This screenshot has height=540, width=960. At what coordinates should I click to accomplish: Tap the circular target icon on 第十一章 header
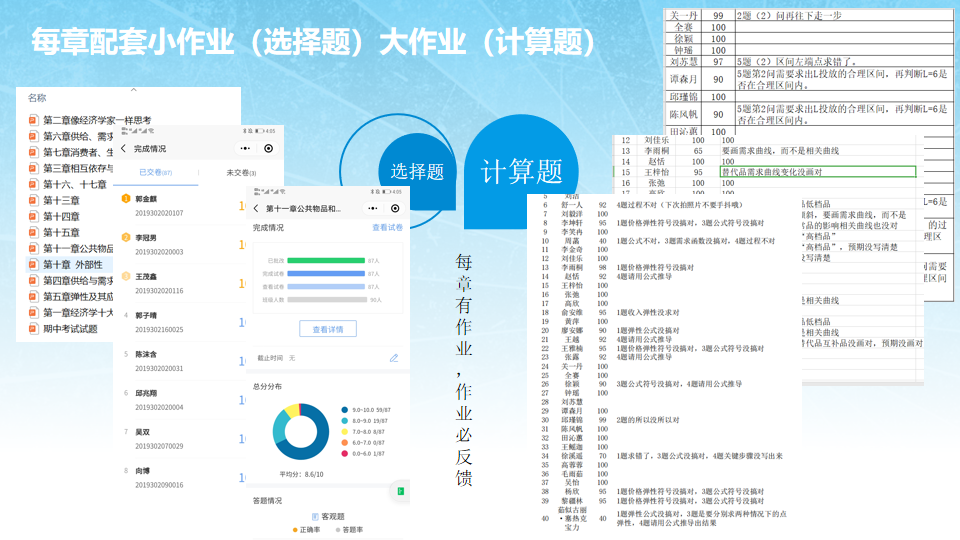point(396,209)
